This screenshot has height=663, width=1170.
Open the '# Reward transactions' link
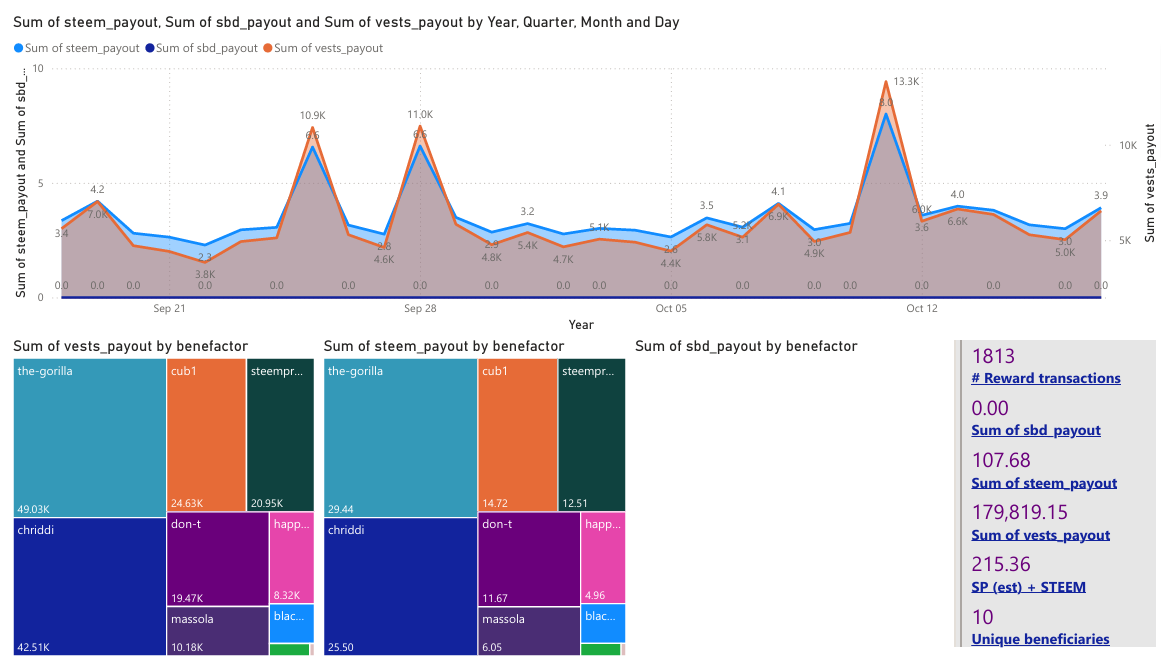[x=1046, y=378]
